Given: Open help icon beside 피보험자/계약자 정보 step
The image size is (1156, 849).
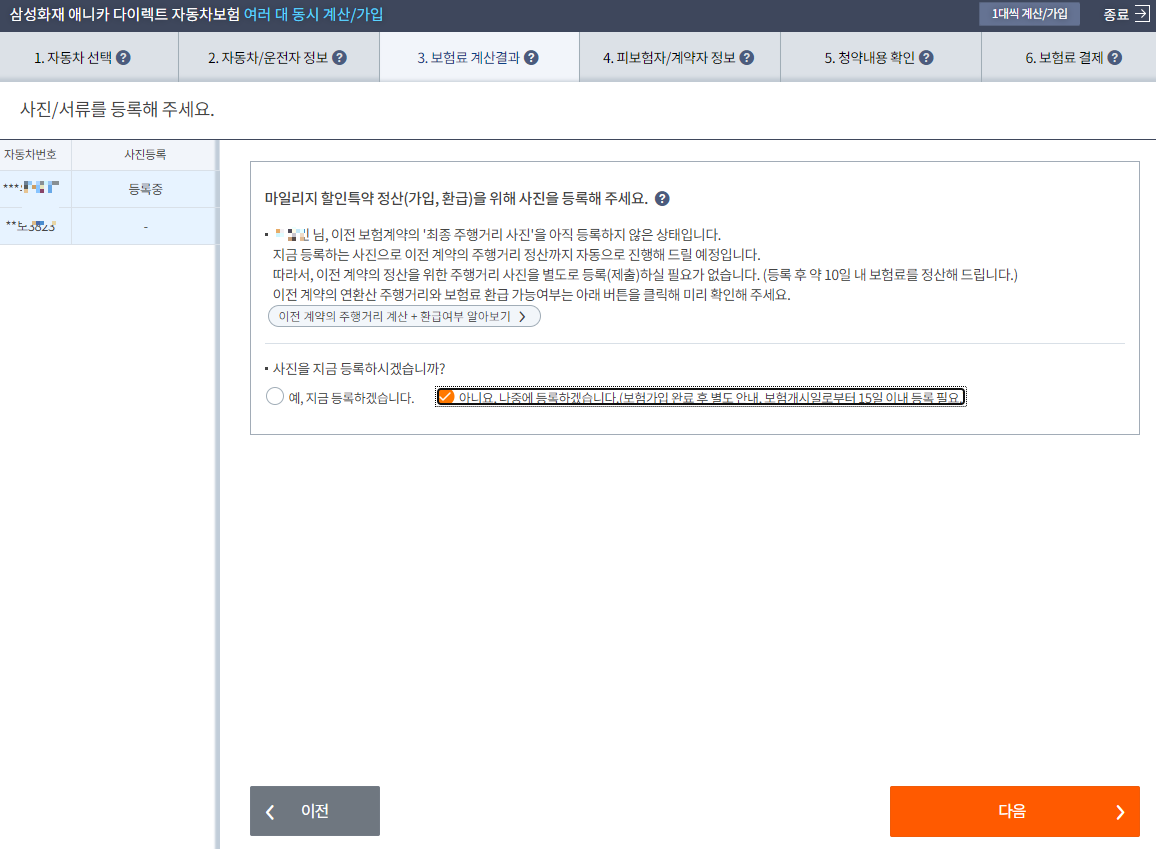Looking at the screenshot, I should coord(747,57).
